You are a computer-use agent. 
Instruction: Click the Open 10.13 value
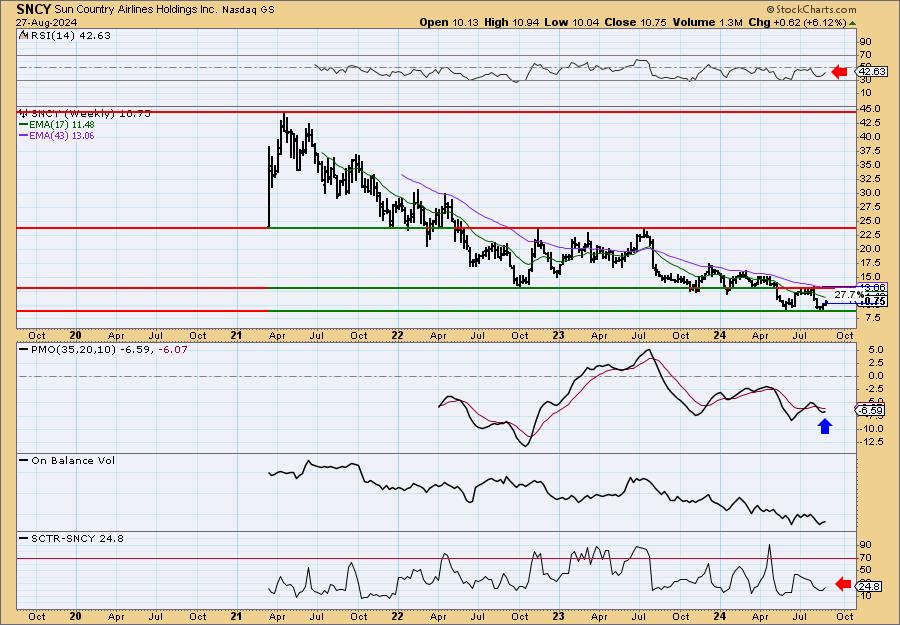tap(450, 22)
